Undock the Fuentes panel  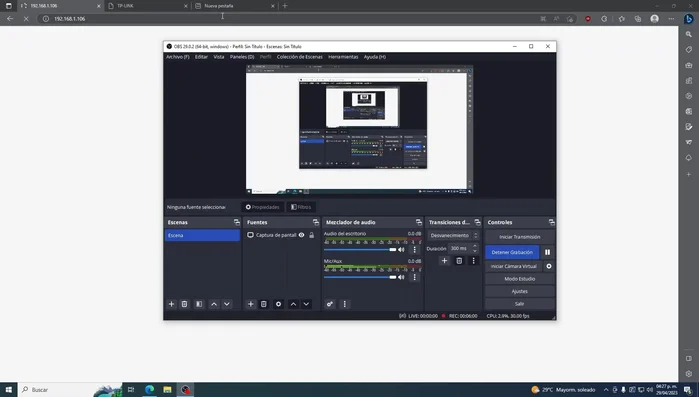coord(316,222)
